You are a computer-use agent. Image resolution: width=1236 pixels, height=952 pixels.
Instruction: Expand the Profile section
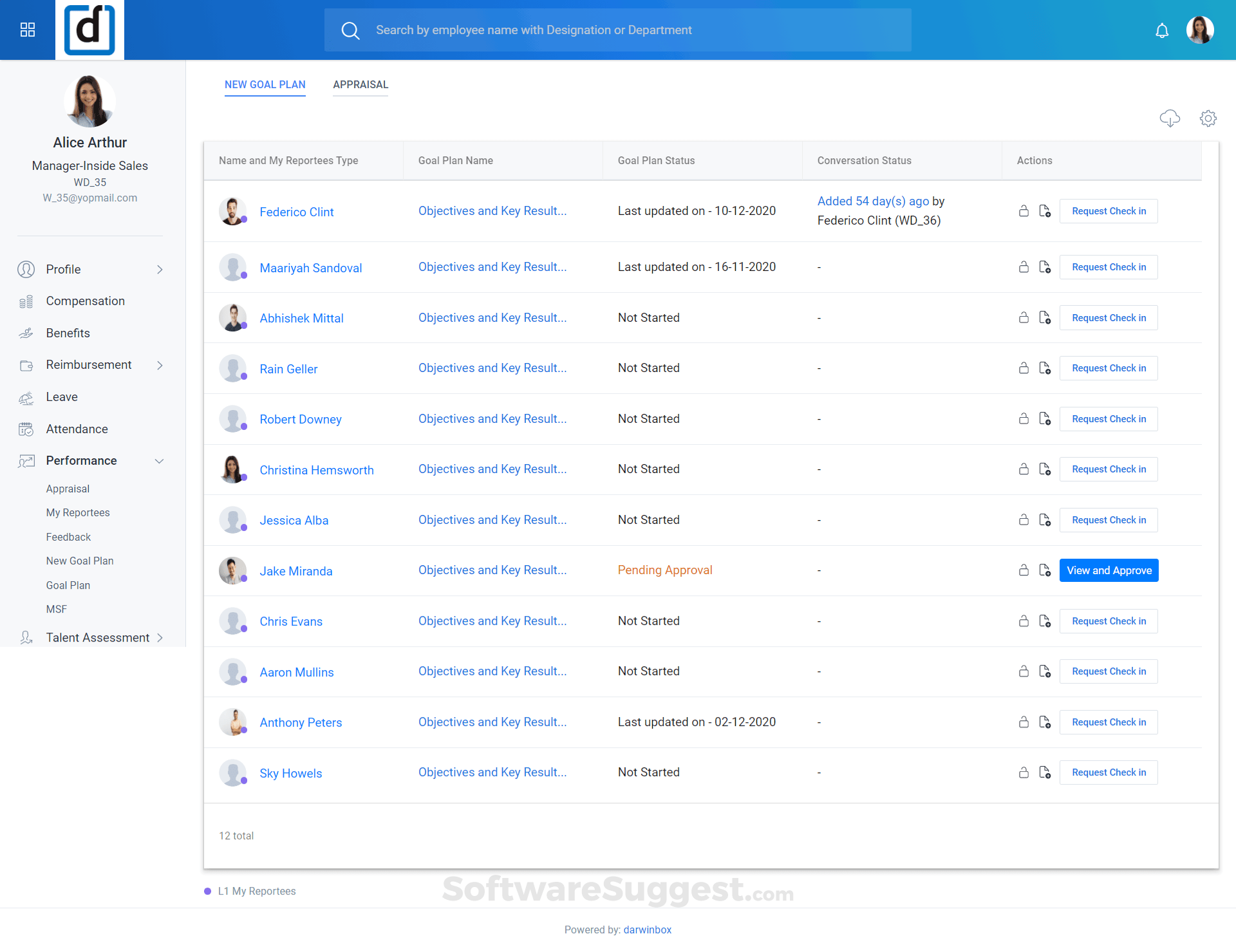[x=160, y=269]
